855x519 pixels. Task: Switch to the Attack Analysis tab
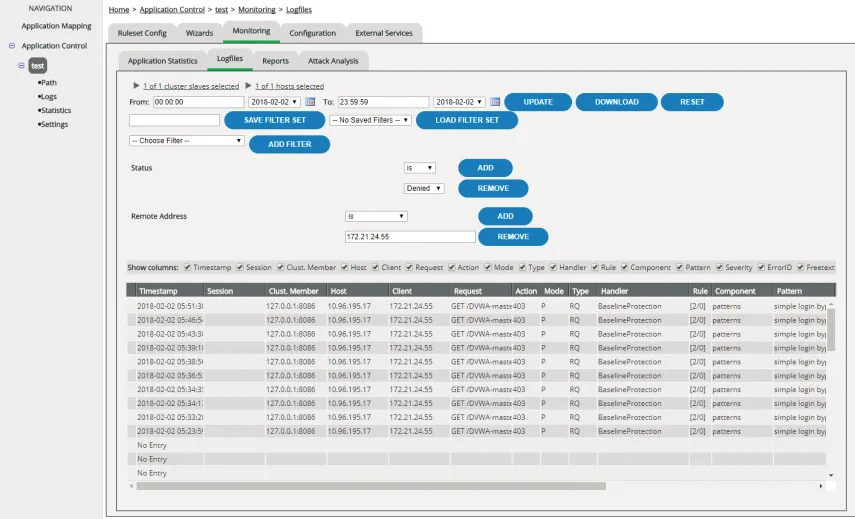click(333, 61)
